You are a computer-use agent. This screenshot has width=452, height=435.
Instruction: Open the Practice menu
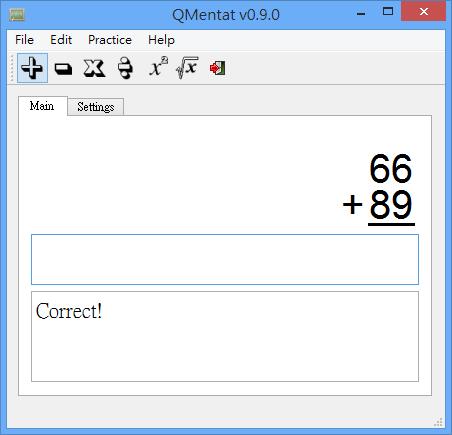pyautogui.click(x=110, y=40)
